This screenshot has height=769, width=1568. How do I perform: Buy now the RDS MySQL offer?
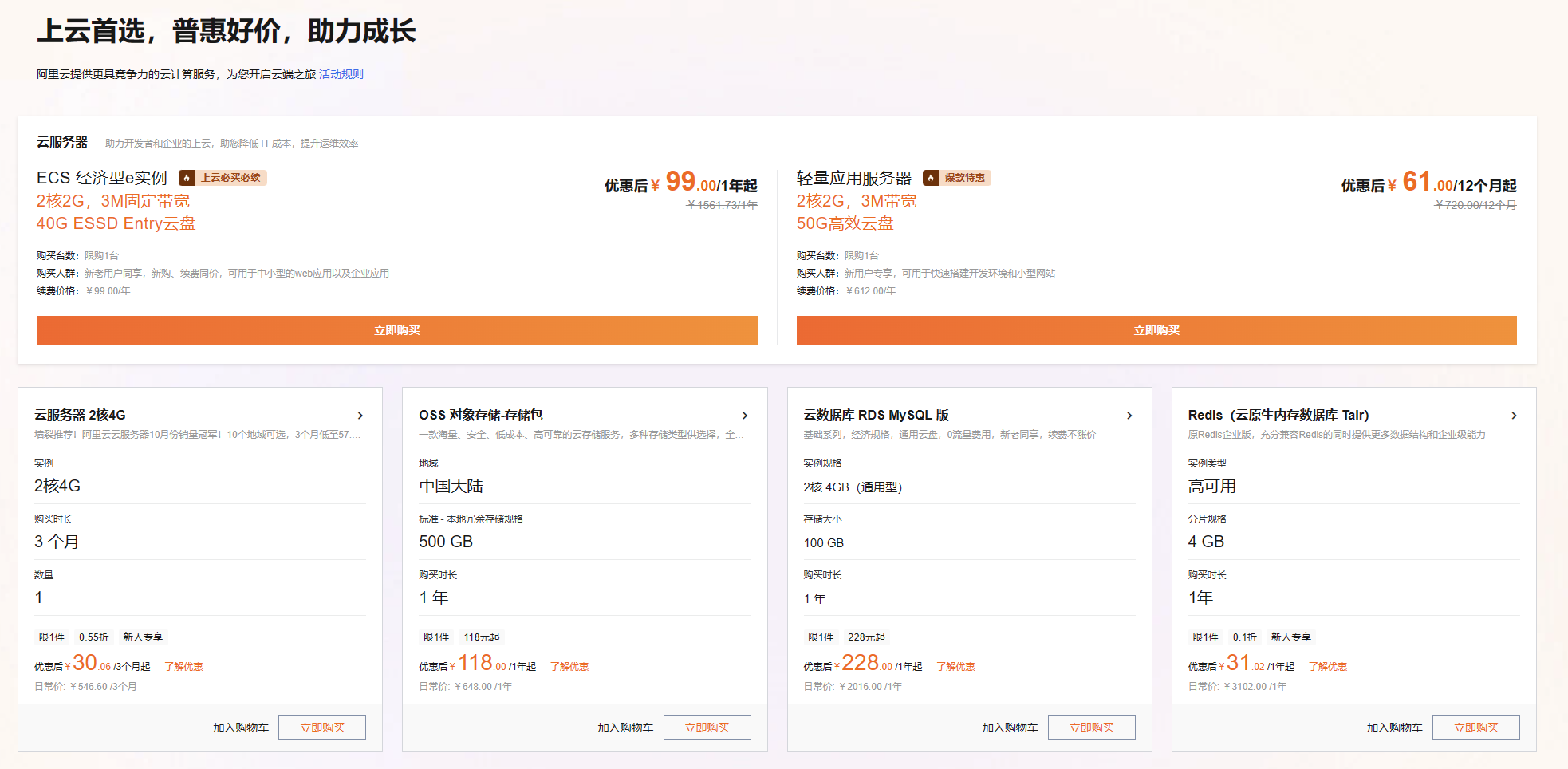(1091, 728)
